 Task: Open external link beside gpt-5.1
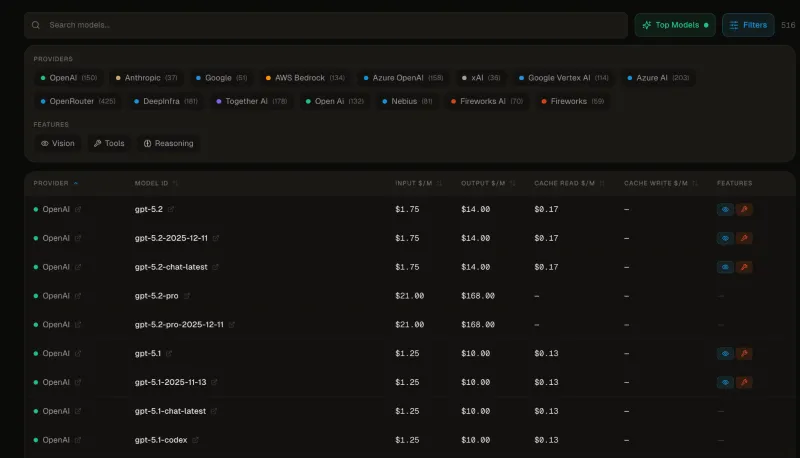click(169, 353)
